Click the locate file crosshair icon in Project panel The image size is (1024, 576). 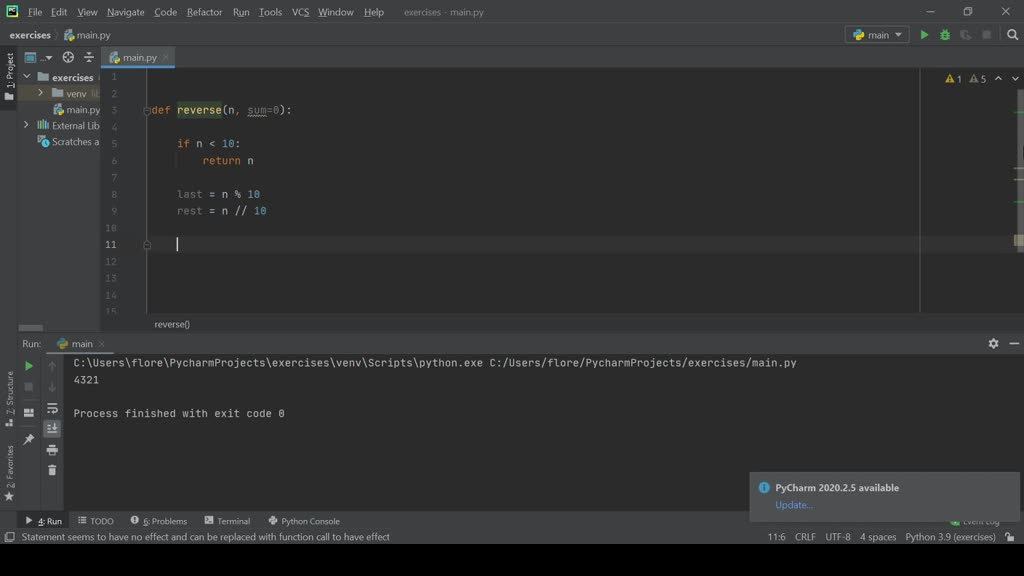coord(68,57)
